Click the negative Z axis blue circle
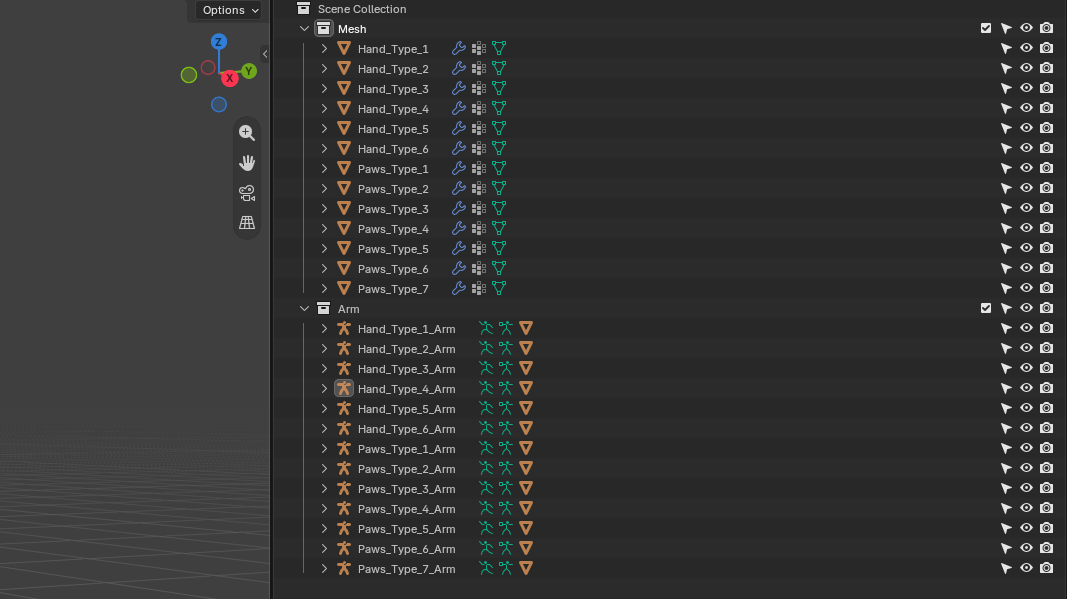Viewport: 1067px width, 599px height. tap(218, 104)
